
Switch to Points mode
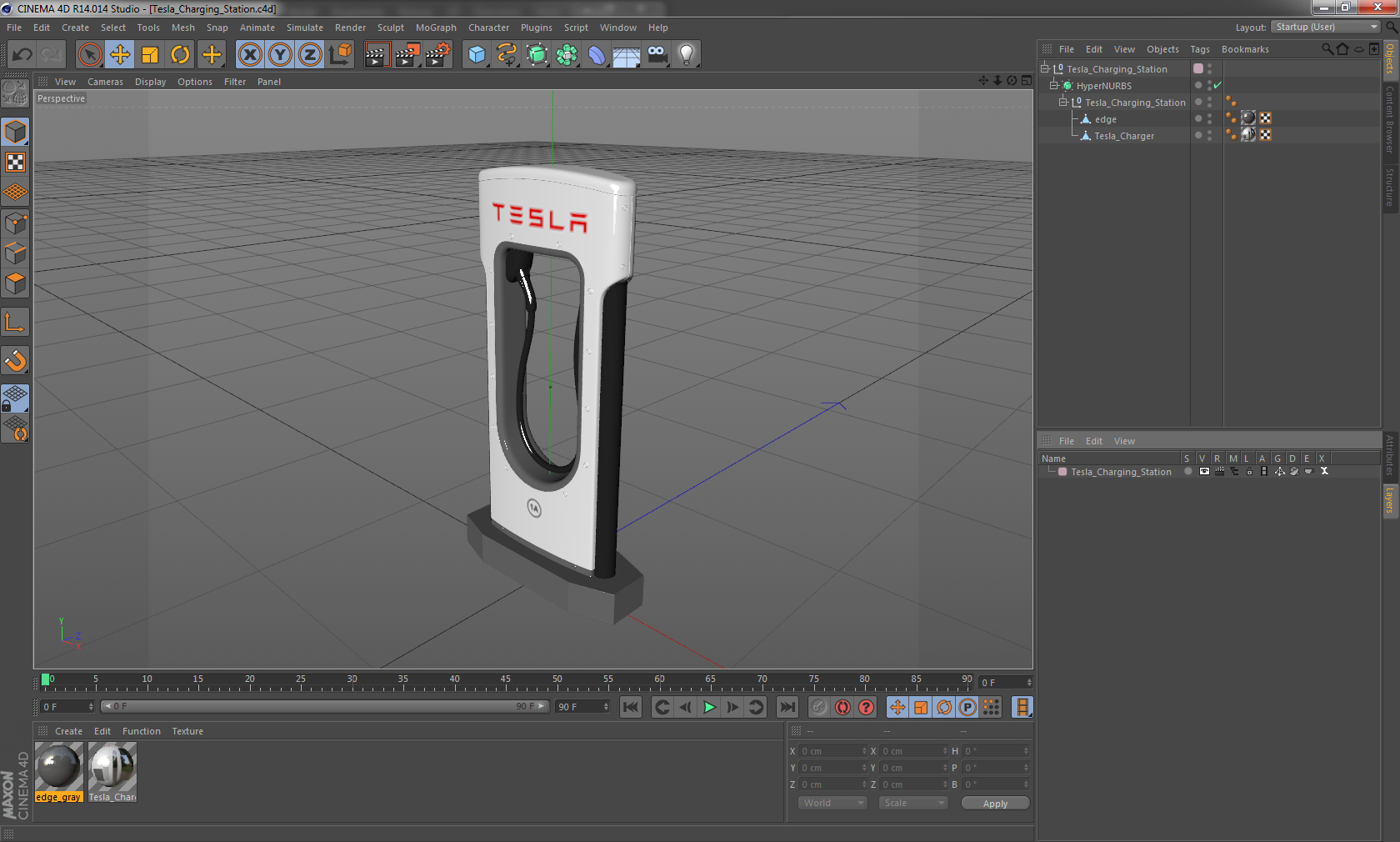pyautogui.click(x=15, y=223)
